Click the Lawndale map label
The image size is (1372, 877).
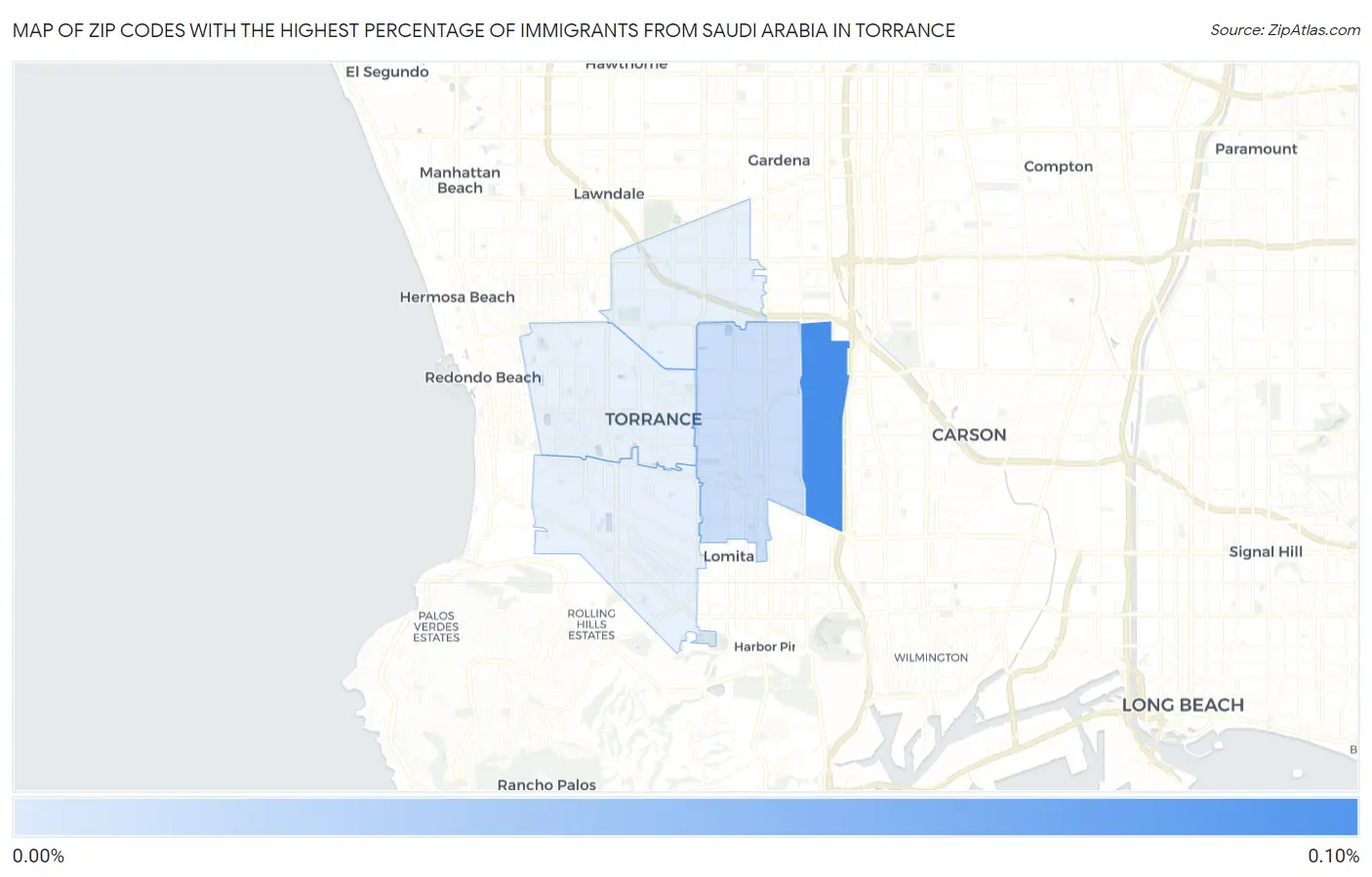pyautogui.click(x=609, y=194)
